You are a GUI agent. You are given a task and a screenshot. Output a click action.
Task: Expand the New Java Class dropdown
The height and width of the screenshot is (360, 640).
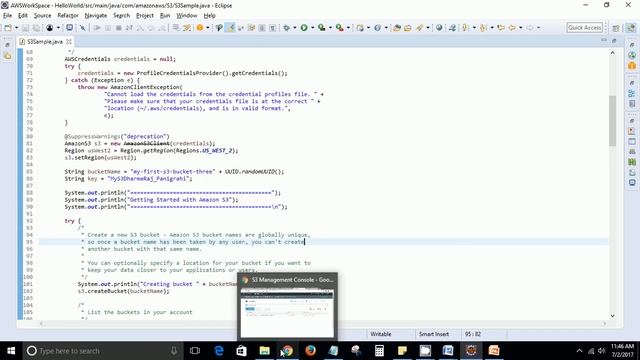click(386, 28)
